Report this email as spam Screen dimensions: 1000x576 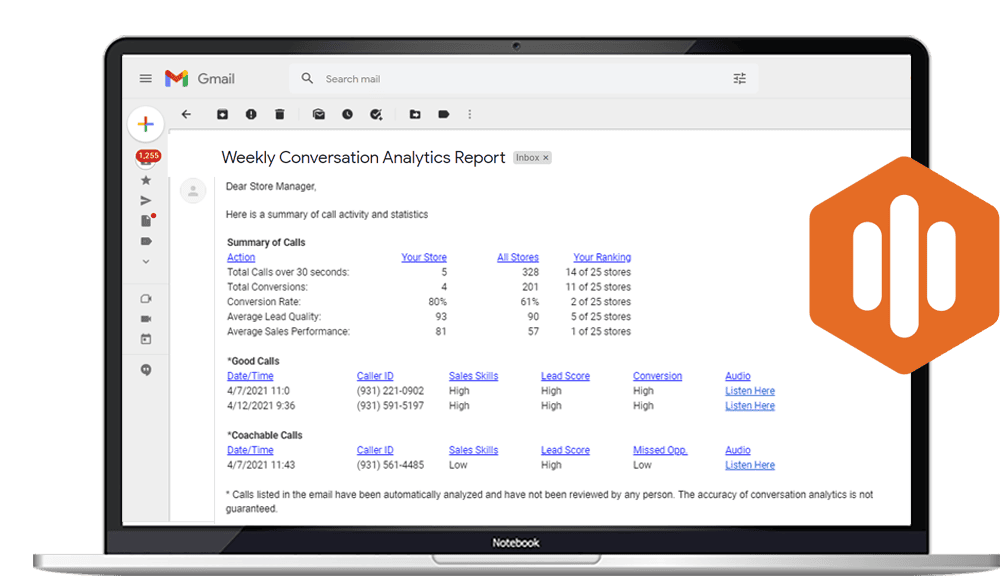[x=251, y=114]
